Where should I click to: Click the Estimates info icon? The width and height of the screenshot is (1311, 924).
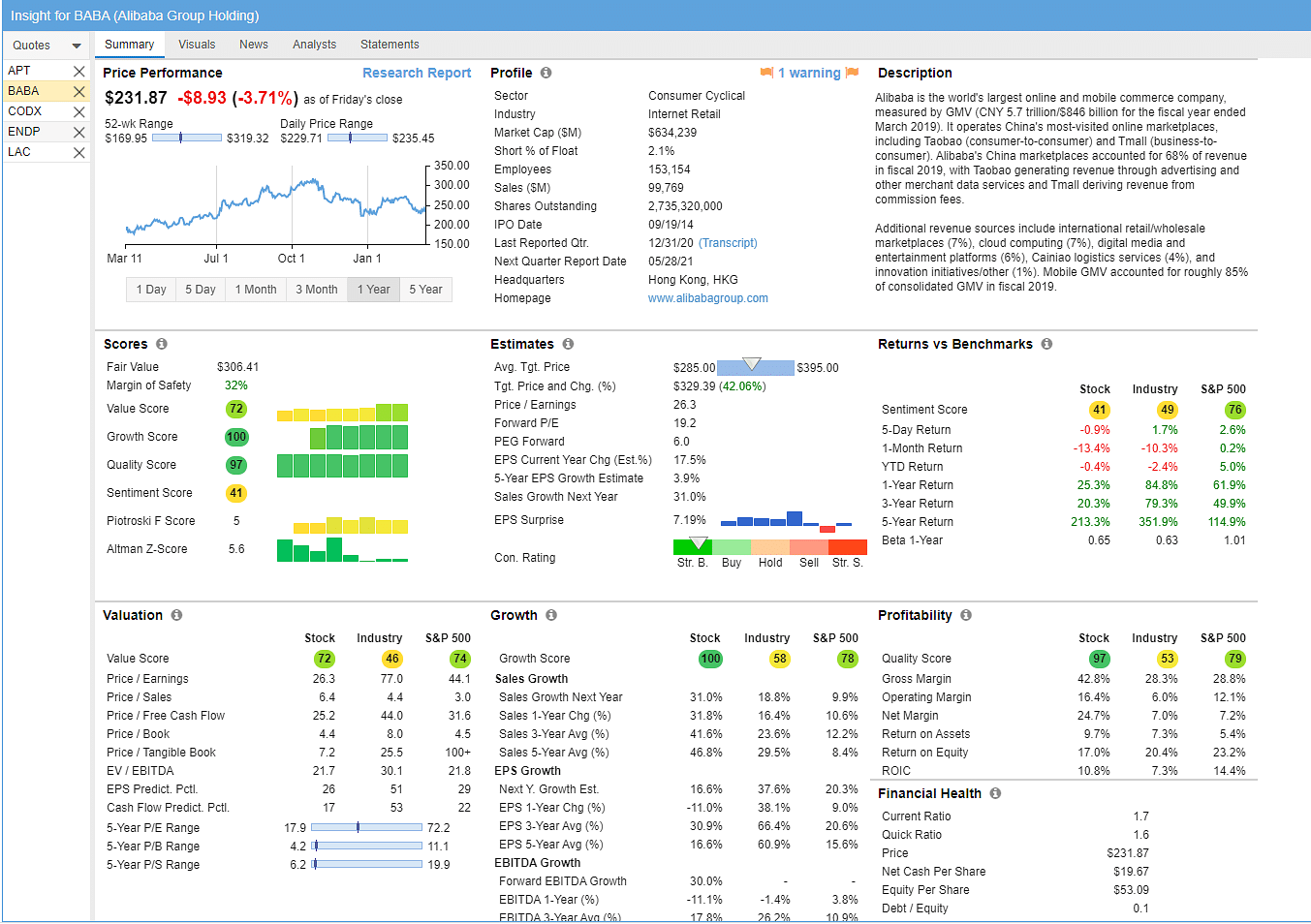[x=568, y=344]
